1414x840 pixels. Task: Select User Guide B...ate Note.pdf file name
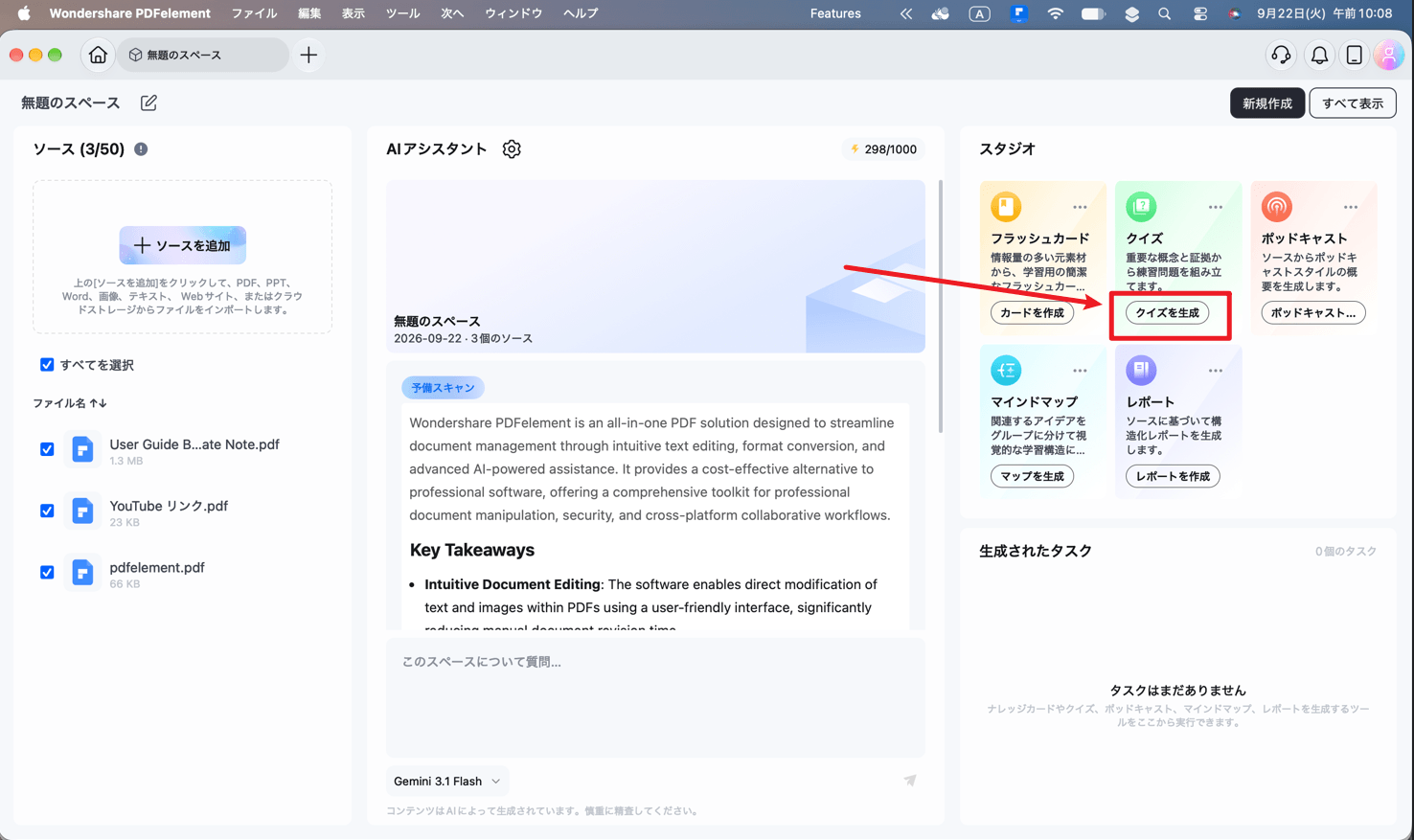pos(194,444)
